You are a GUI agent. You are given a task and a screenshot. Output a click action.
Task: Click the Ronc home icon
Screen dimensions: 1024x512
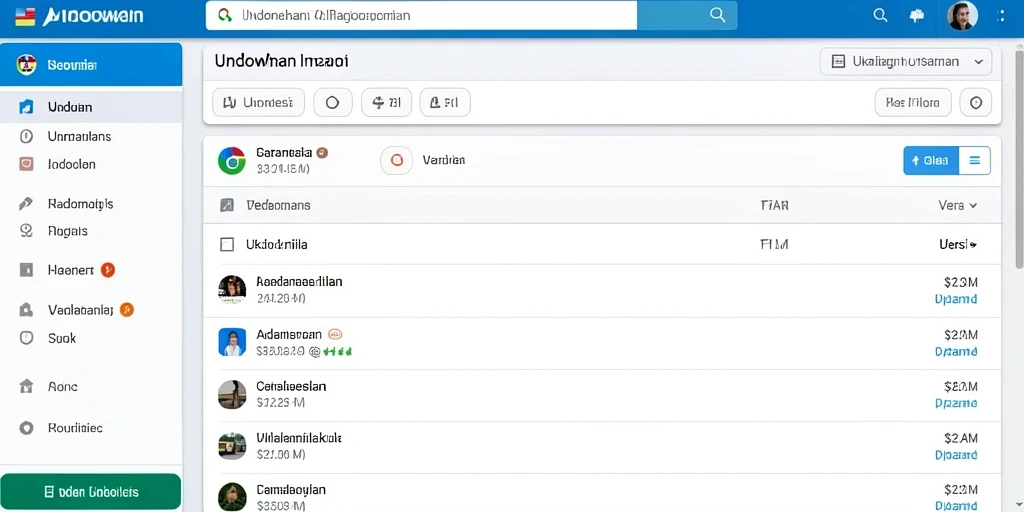26,387
